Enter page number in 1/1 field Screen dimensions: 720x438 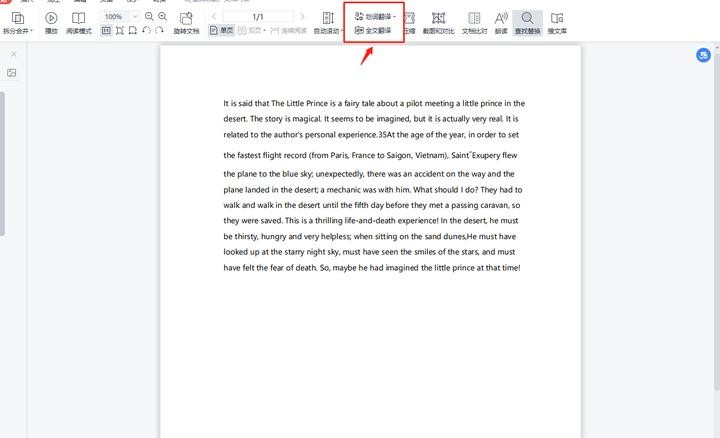point(258,17)
